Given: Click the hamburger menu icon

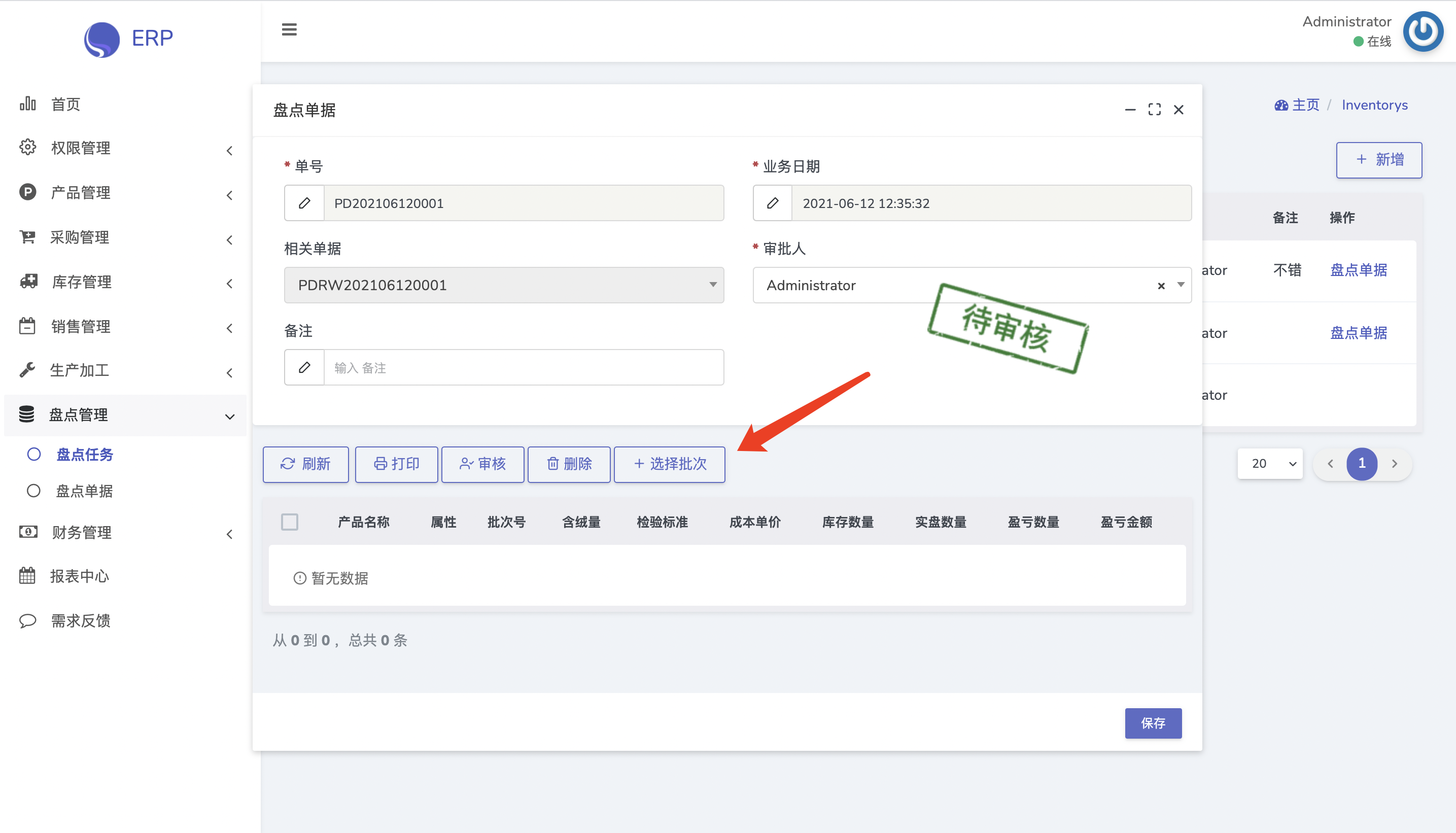Looking at the screenshot, I should 289,29.
